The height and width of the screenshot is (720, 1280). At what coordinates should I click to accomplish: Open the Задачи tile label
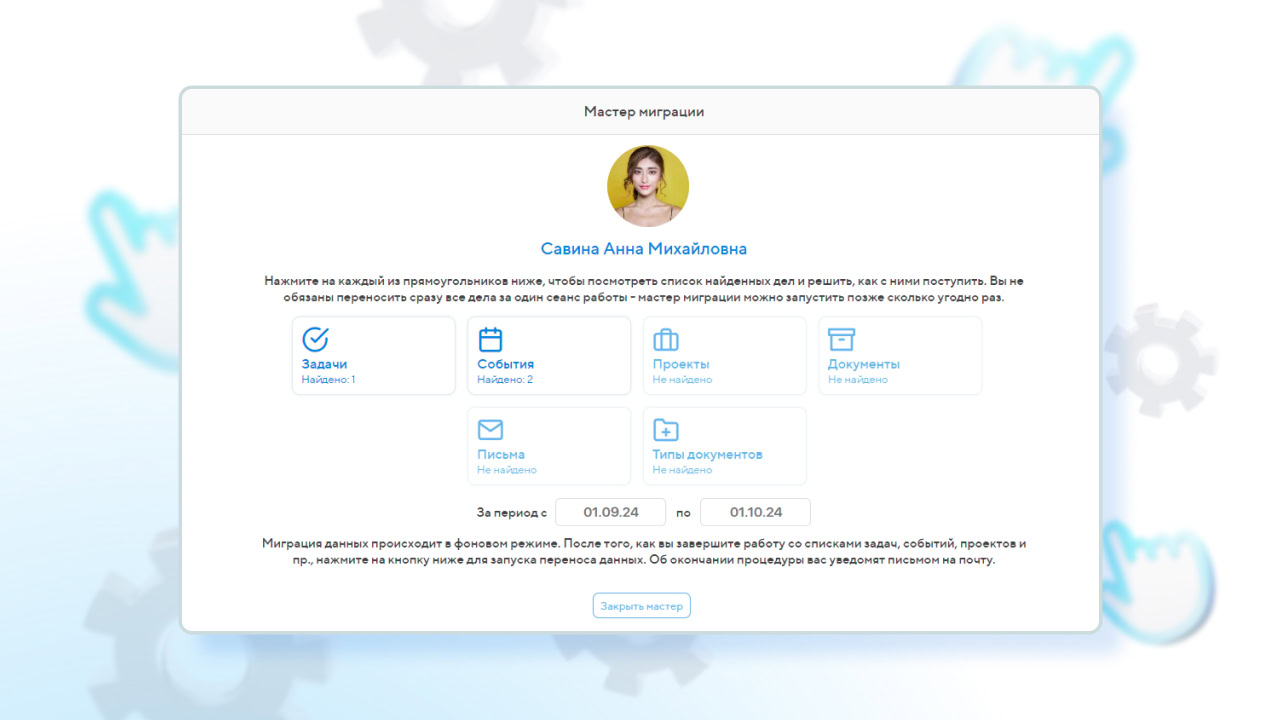pyautogui.click(x=324, y=364)
